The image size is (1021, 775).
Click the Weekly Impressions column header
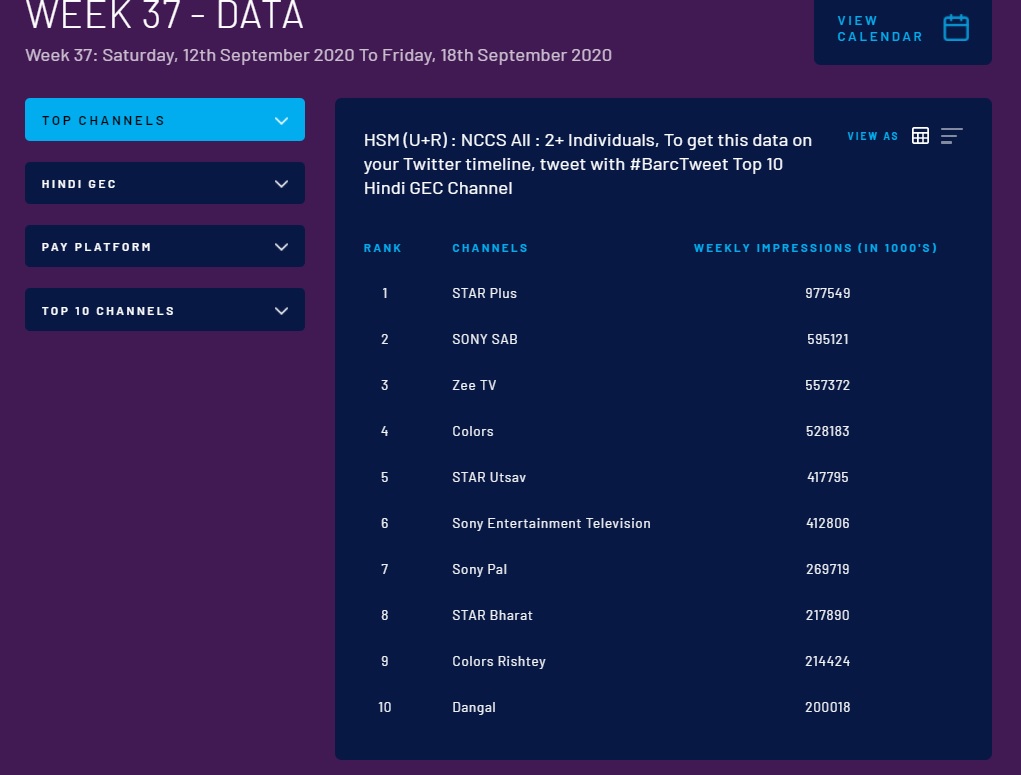click(815, 248)
